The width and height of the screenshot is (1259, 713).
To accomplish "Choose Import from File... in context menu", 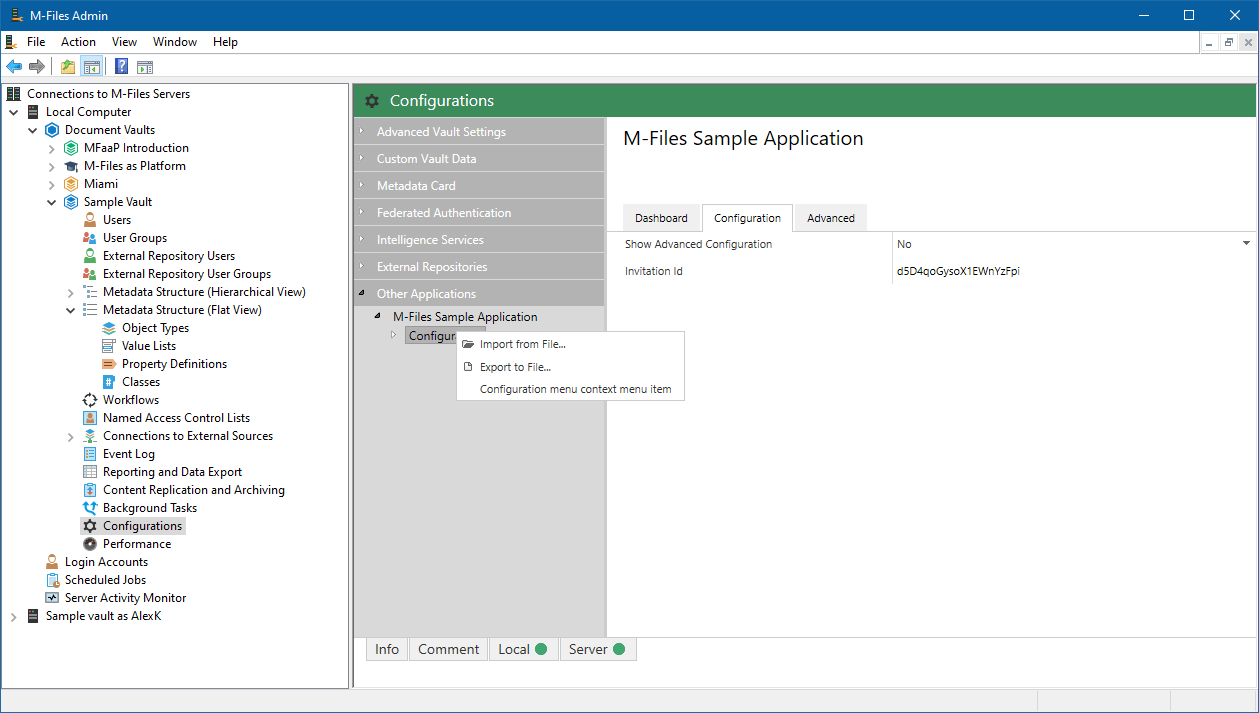I will pos(570,344).
